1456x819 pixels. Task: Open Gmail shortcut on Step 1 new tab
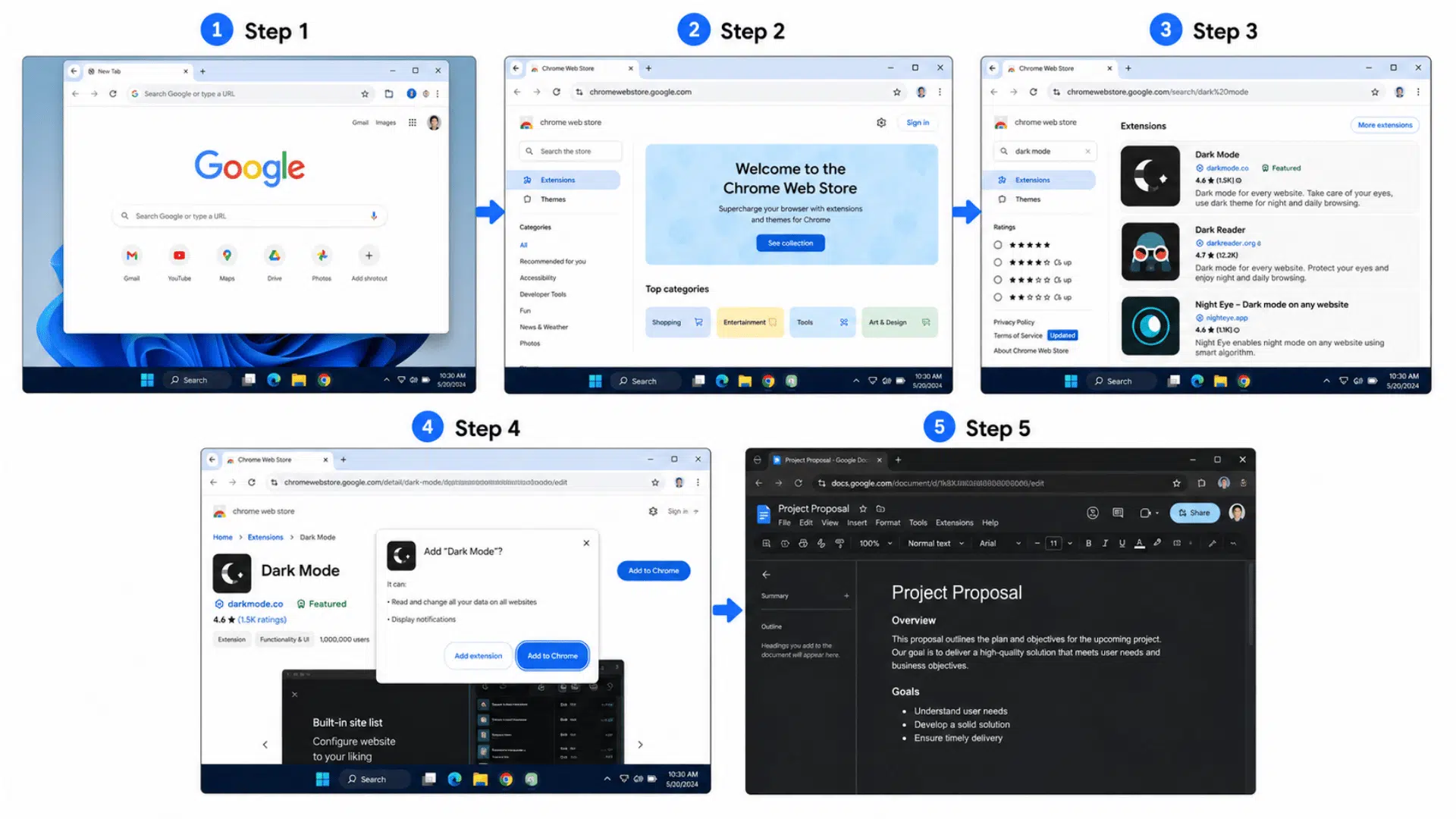point(132,256)
